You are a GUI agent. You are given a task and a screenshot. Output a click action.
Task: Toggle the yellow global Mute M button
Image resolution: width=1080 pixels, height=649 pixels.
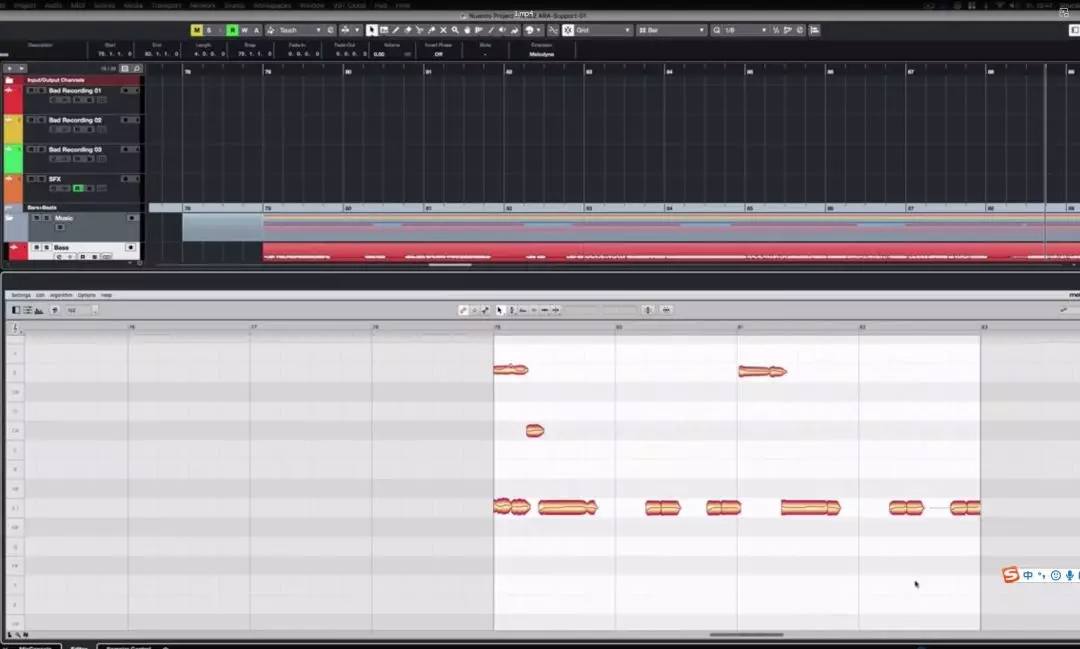(x=196, y=30)
